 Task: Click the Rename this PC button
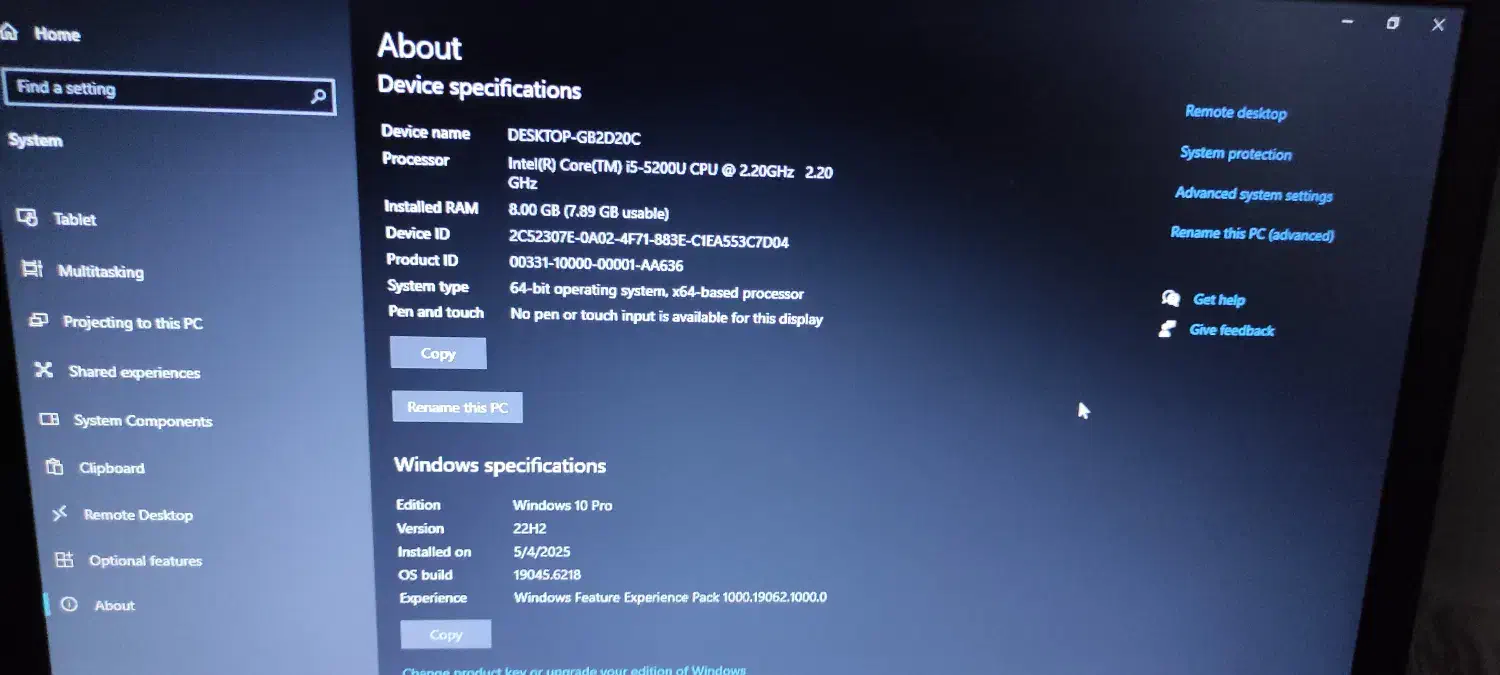(457, 407)
